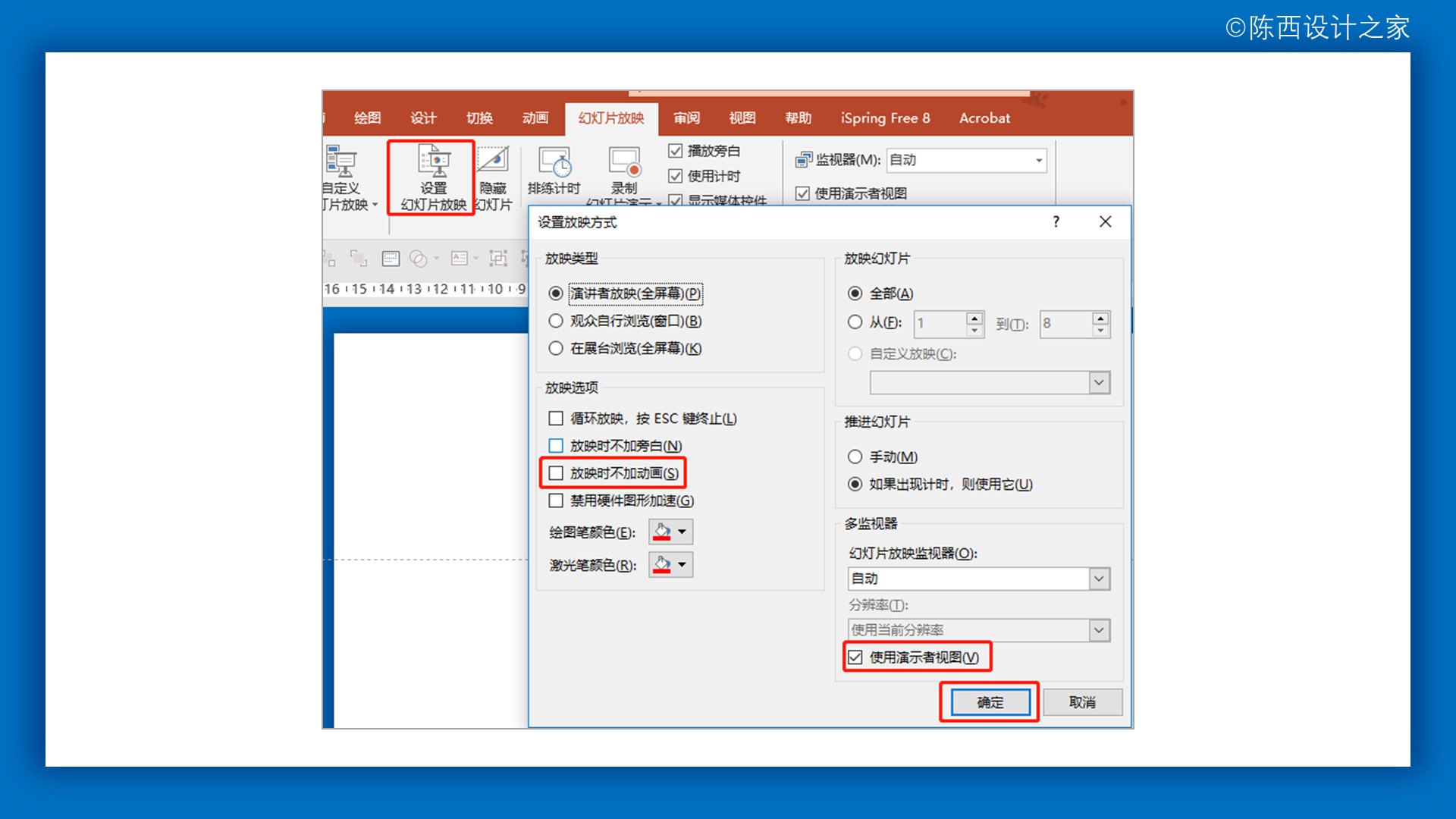
Task: Open merge shapes dropdown arrow
Action: pos(436,259)
